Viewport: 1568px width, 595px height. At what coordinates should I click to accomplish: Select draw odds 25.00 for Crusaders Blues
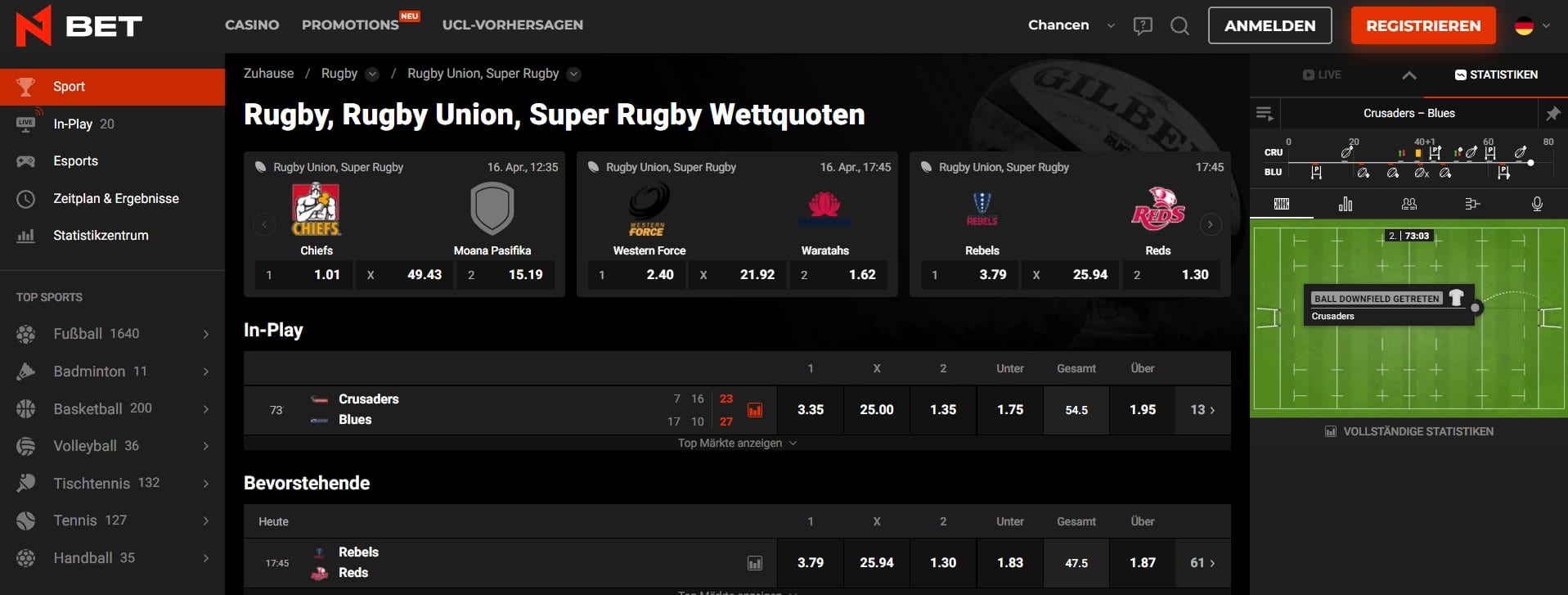876,410
